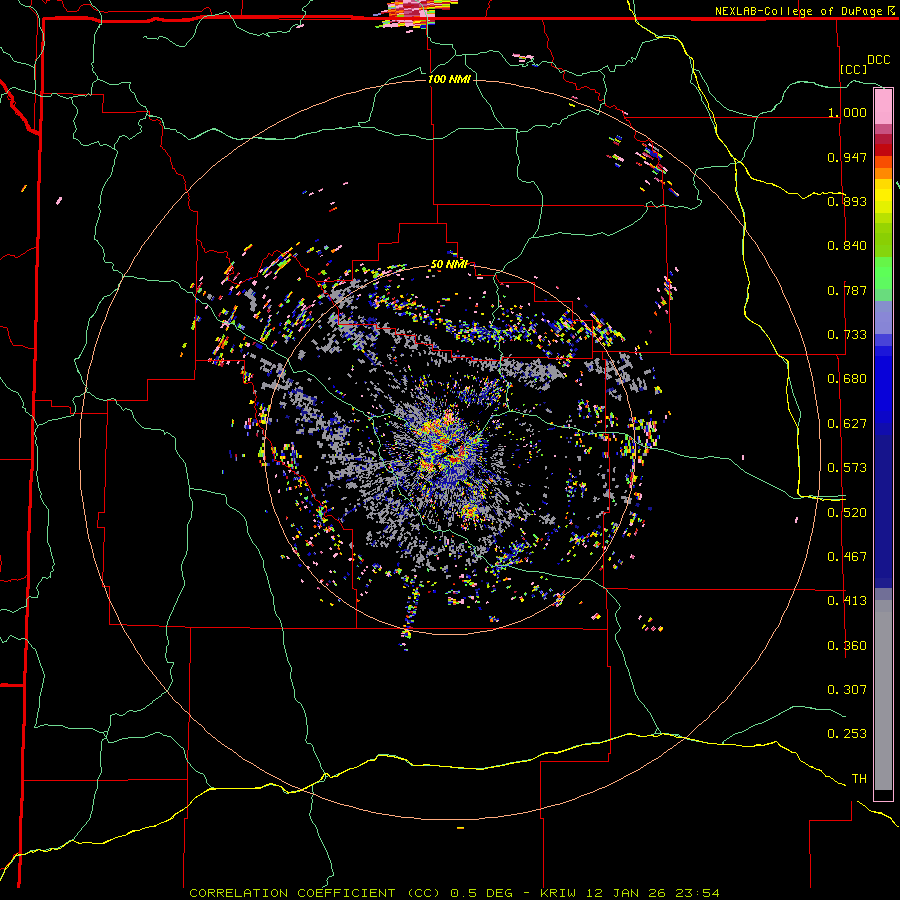Select the 0.733 scale value
This screenshot has width=900, height=900.
[x=847, y=335]
